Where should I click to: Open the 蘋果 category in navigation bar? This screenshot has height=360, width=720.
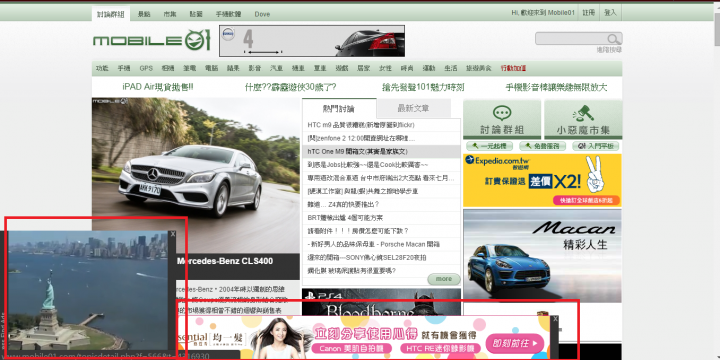coord(233,68)
